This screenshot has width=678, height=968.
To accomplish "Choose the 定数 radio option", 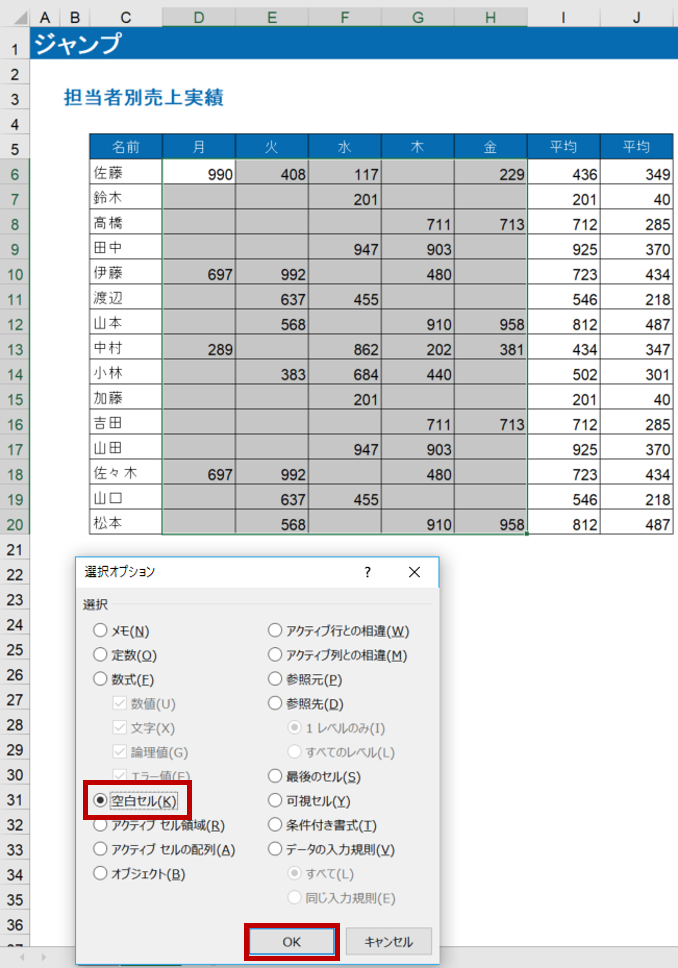I will coord(100,655).
